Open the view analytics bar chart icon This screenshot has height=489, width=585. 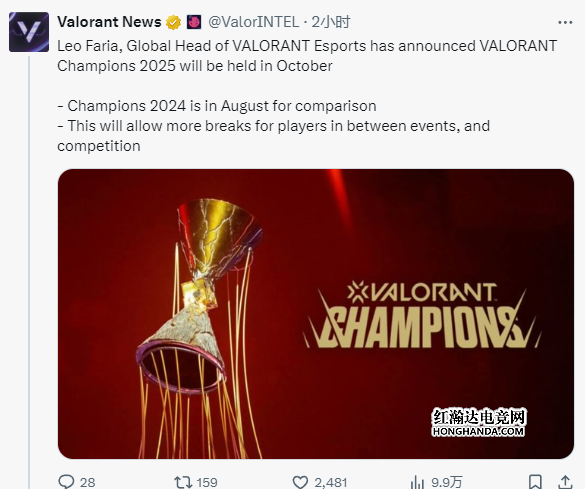(417, 482)
